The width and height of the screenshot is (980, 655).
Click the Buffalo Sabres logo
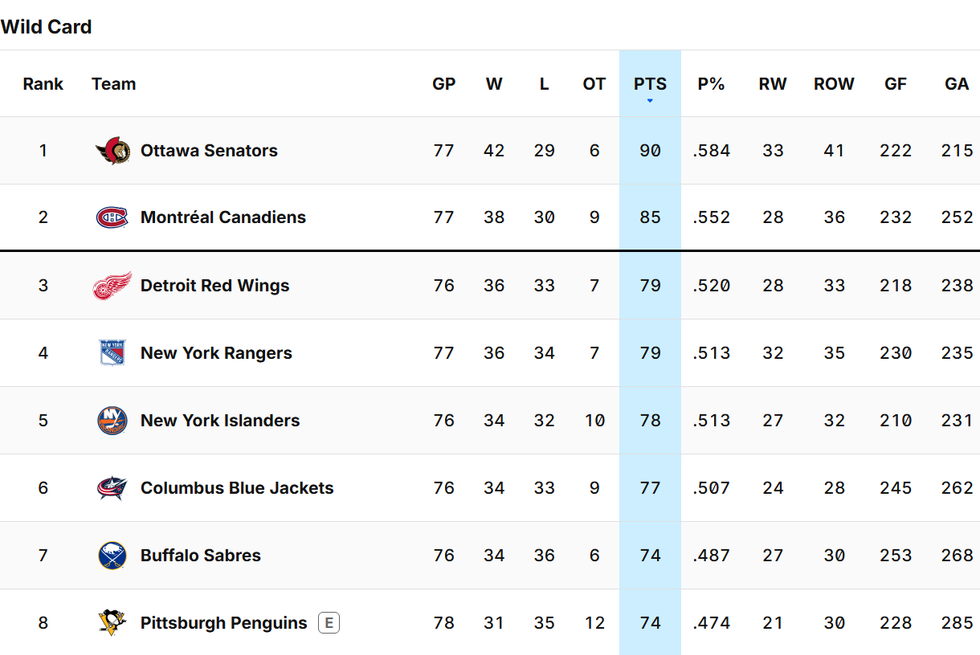113,555
